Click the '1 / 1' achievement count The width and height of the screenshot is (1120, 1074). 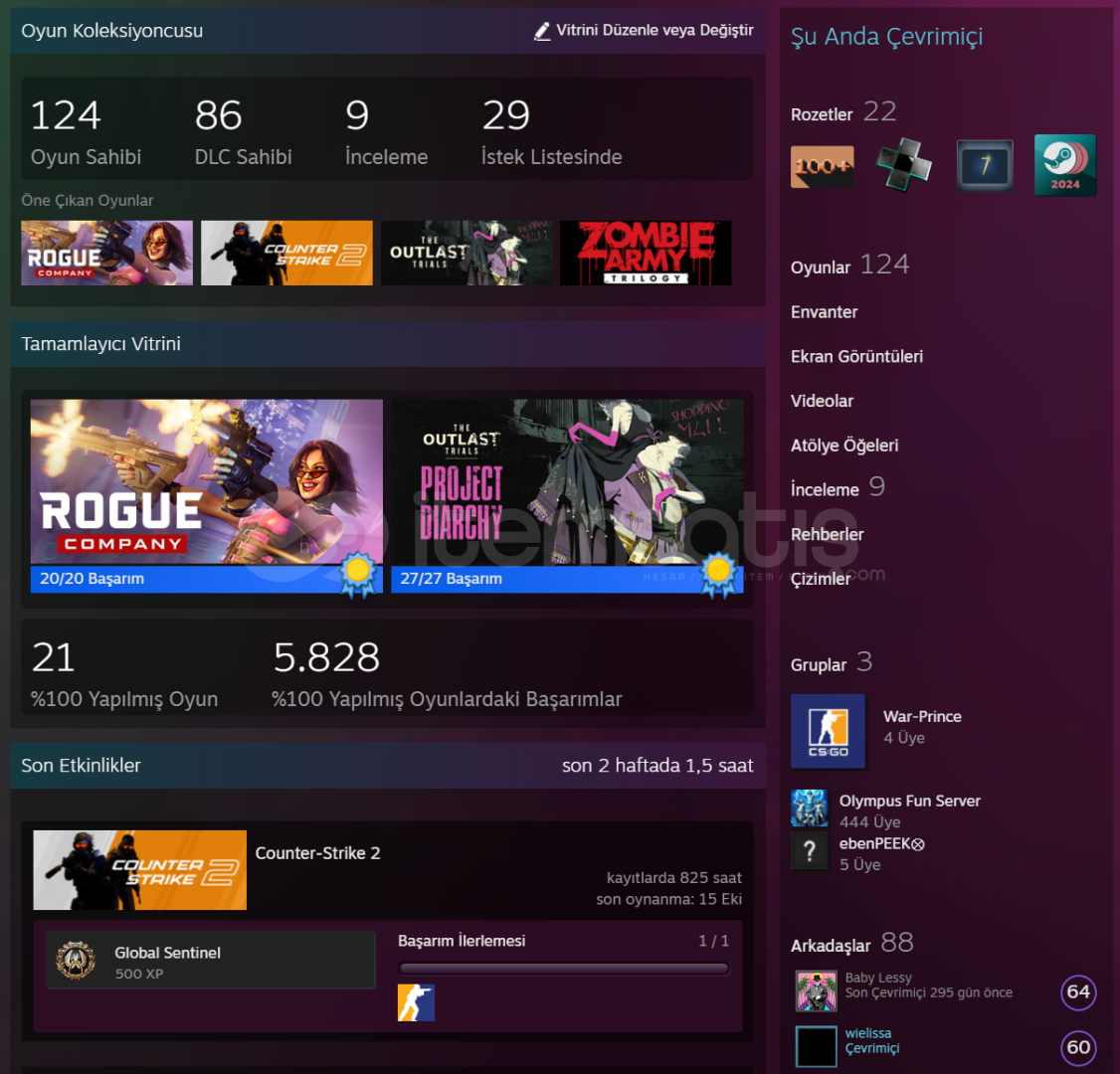(713, 941)
